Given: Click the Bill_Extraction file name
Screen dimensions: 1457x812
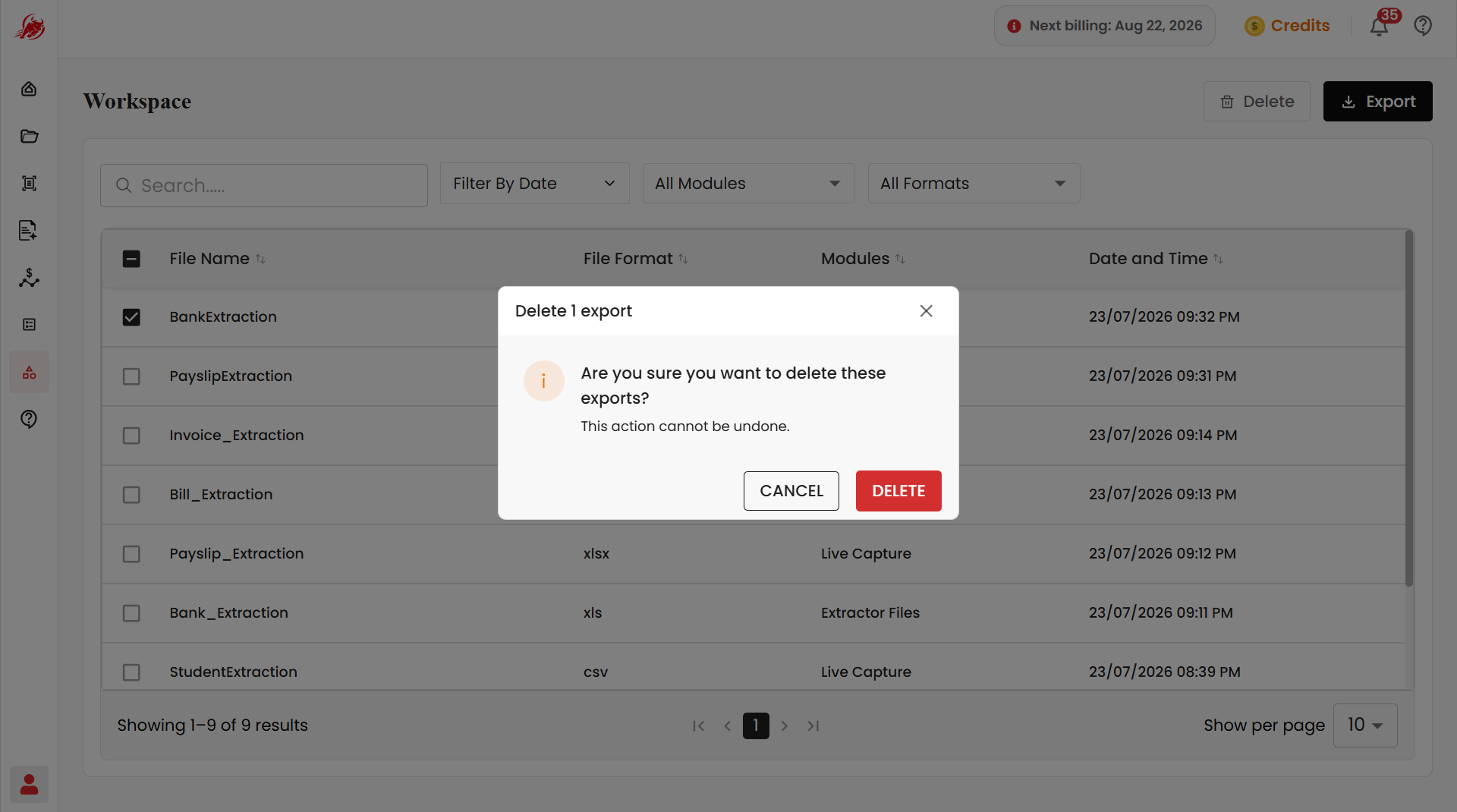Looking at the screenshot, I should [221, 495].
